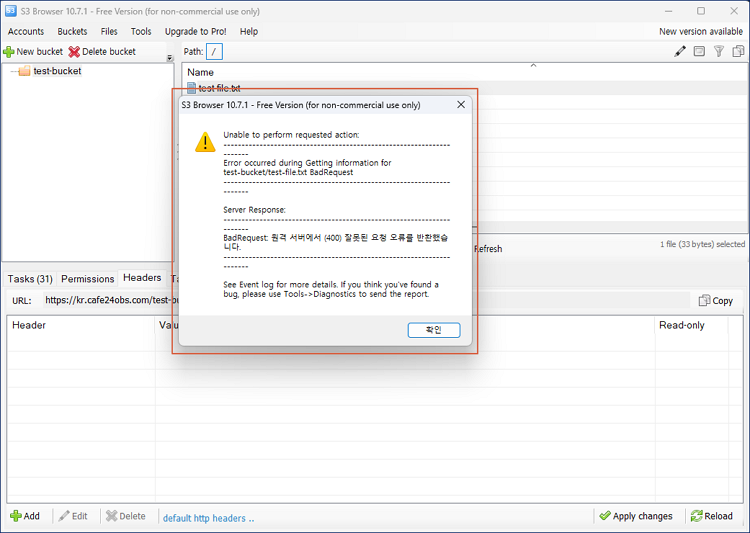Select test-file.txt in the file list
The width and height of the screenshot is (750, 533).
[x=219, y=88]
